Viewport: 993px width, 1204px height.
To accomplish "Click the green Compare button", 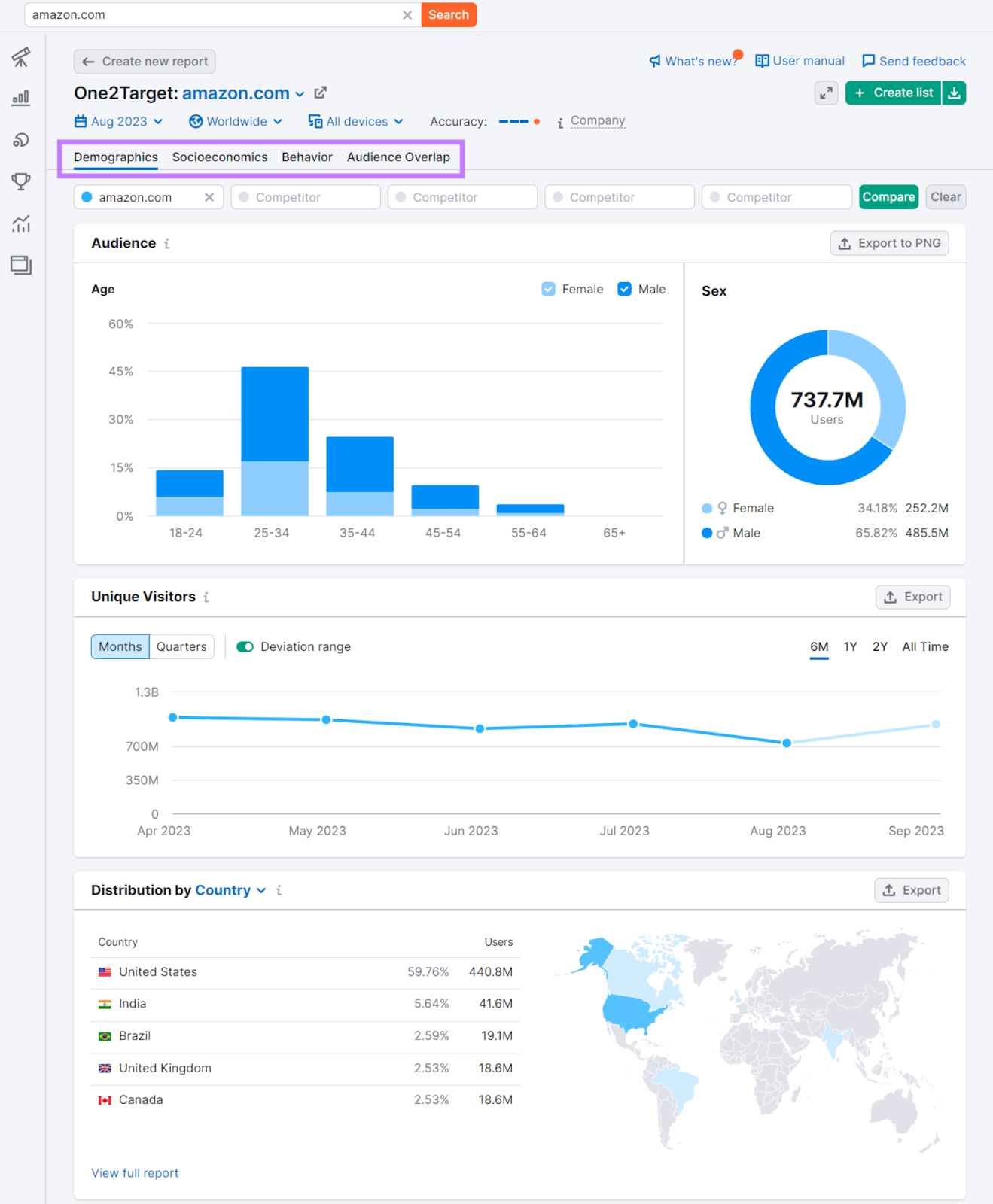I will click(889, 197).
